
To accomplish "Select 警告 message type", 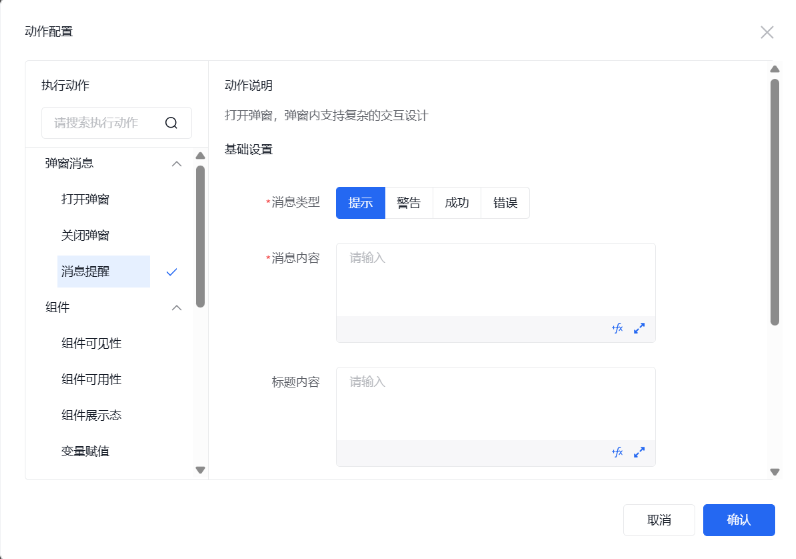I will click(x=409, y=203).
